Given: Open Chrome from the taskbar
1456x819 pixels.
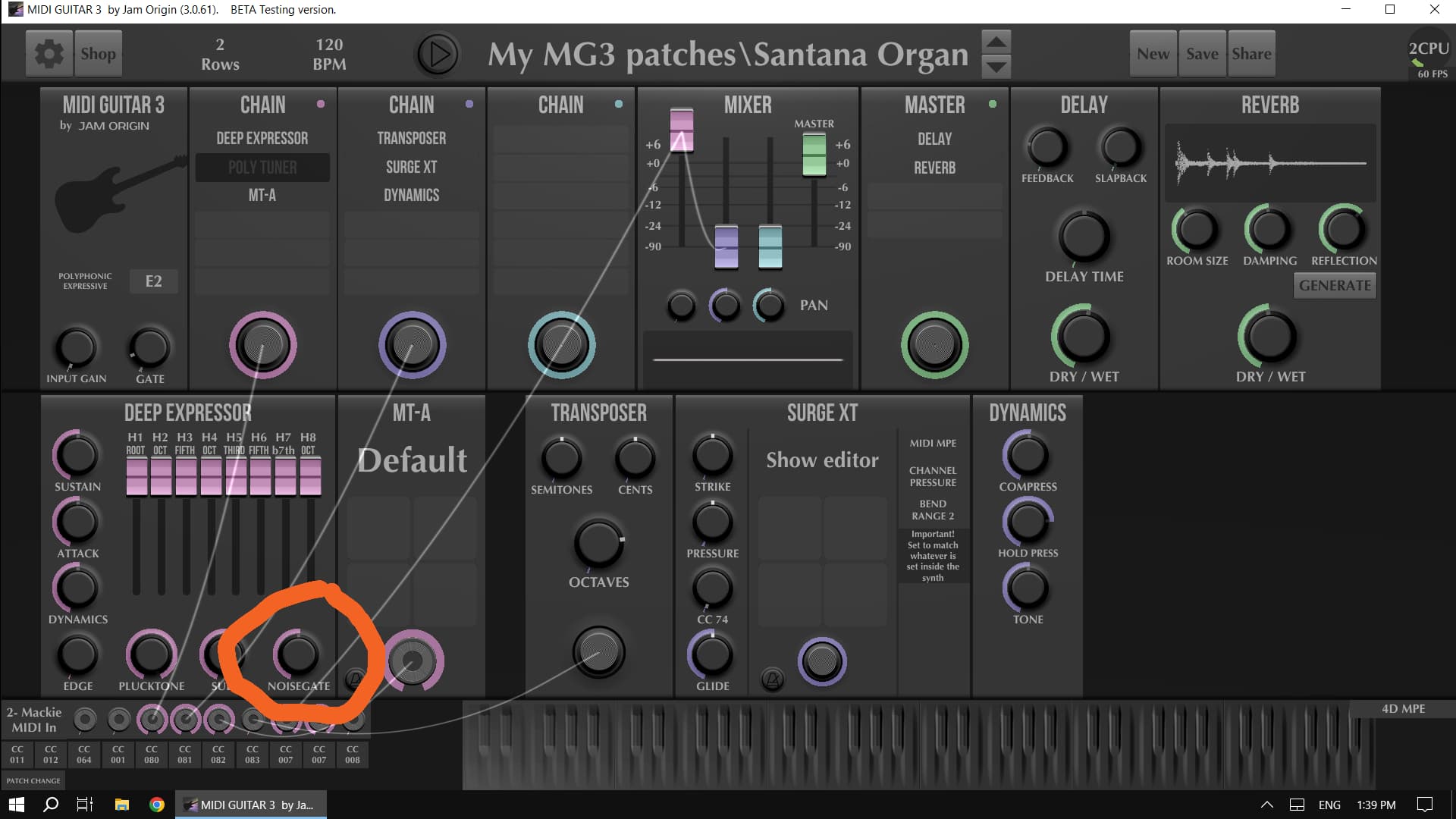Looking at the screenshot, I should point(157,805).
